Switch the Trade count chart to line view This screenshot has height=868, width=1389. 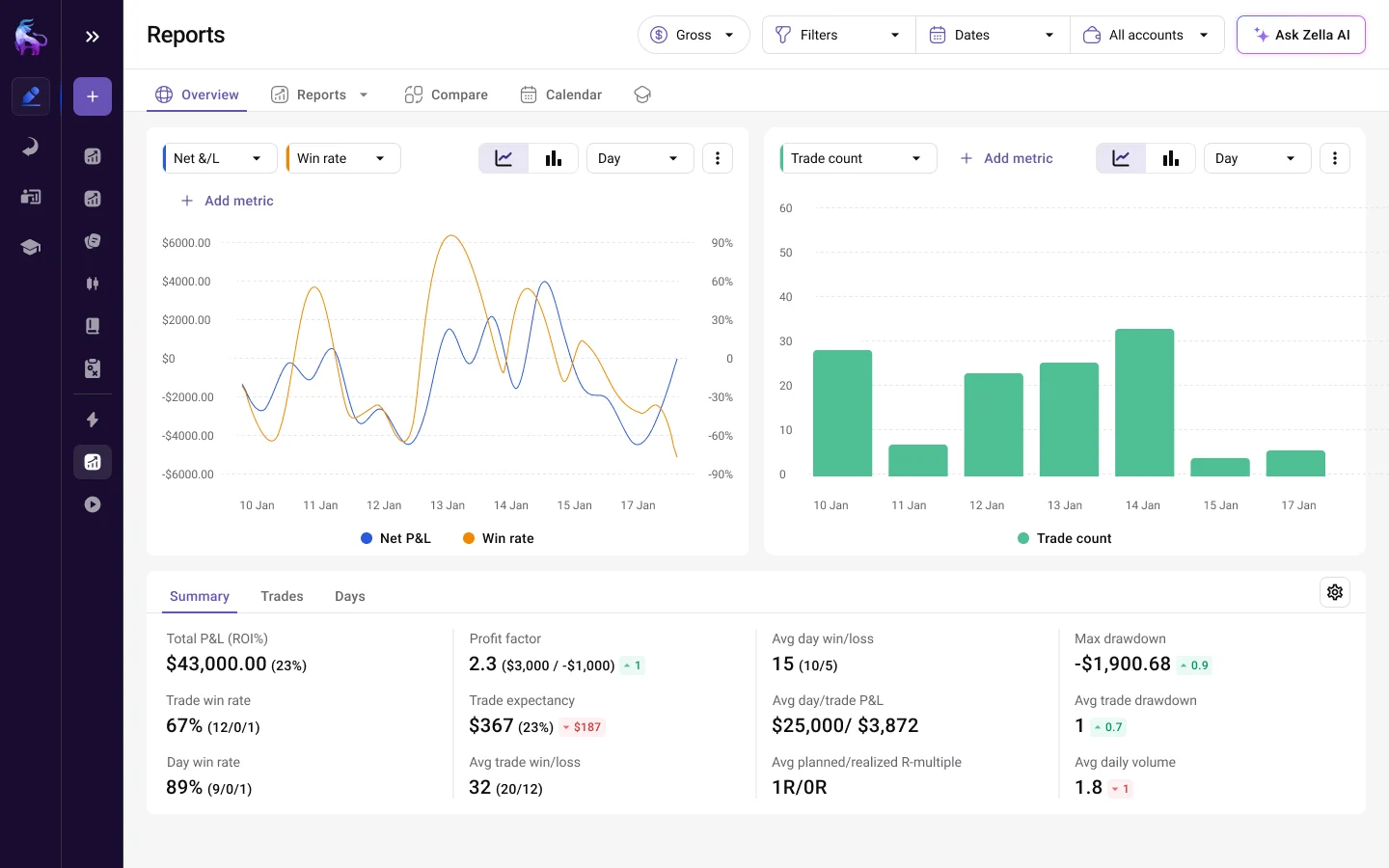click(1121, 158)
